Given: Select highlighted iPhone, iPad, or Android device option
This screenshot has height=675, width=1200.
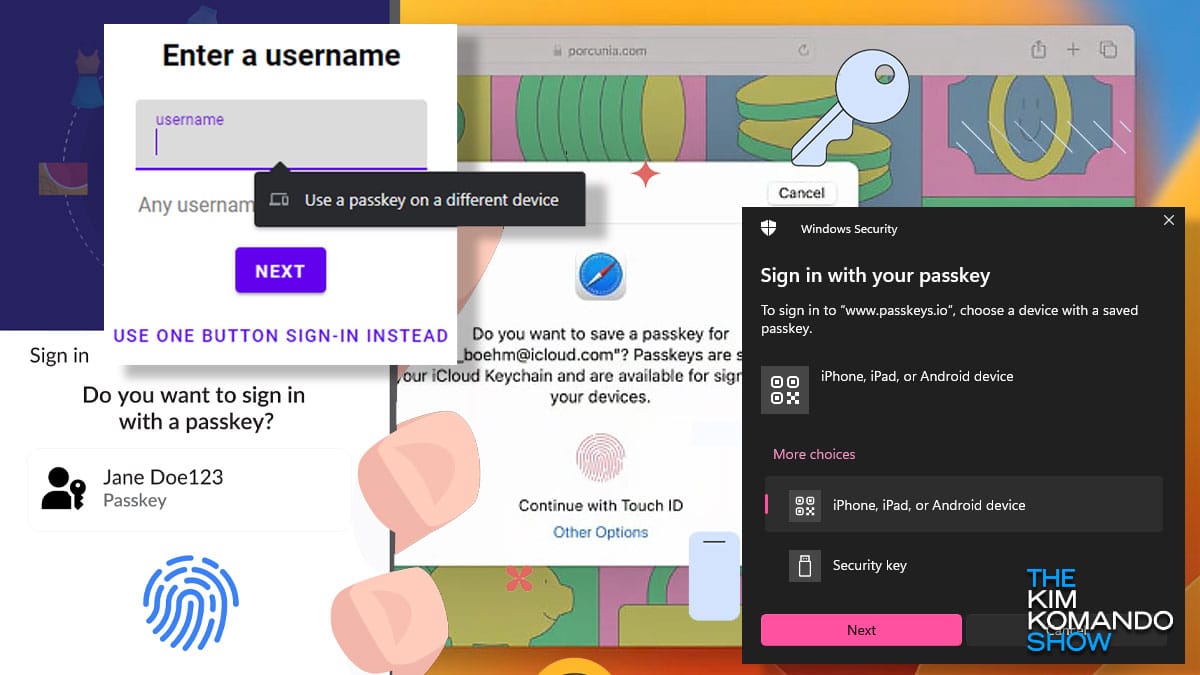Looking at the screenshot, I should (963, 505).
